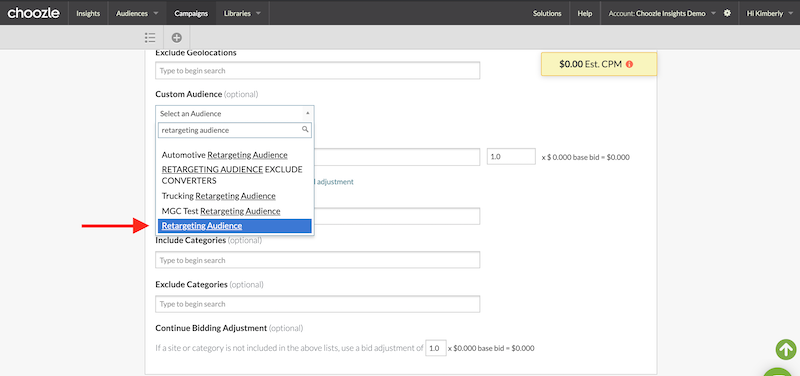Open the Hi Kimberly user menu
Viewport: 800px width, 376px height.
(x=768, y=13)
